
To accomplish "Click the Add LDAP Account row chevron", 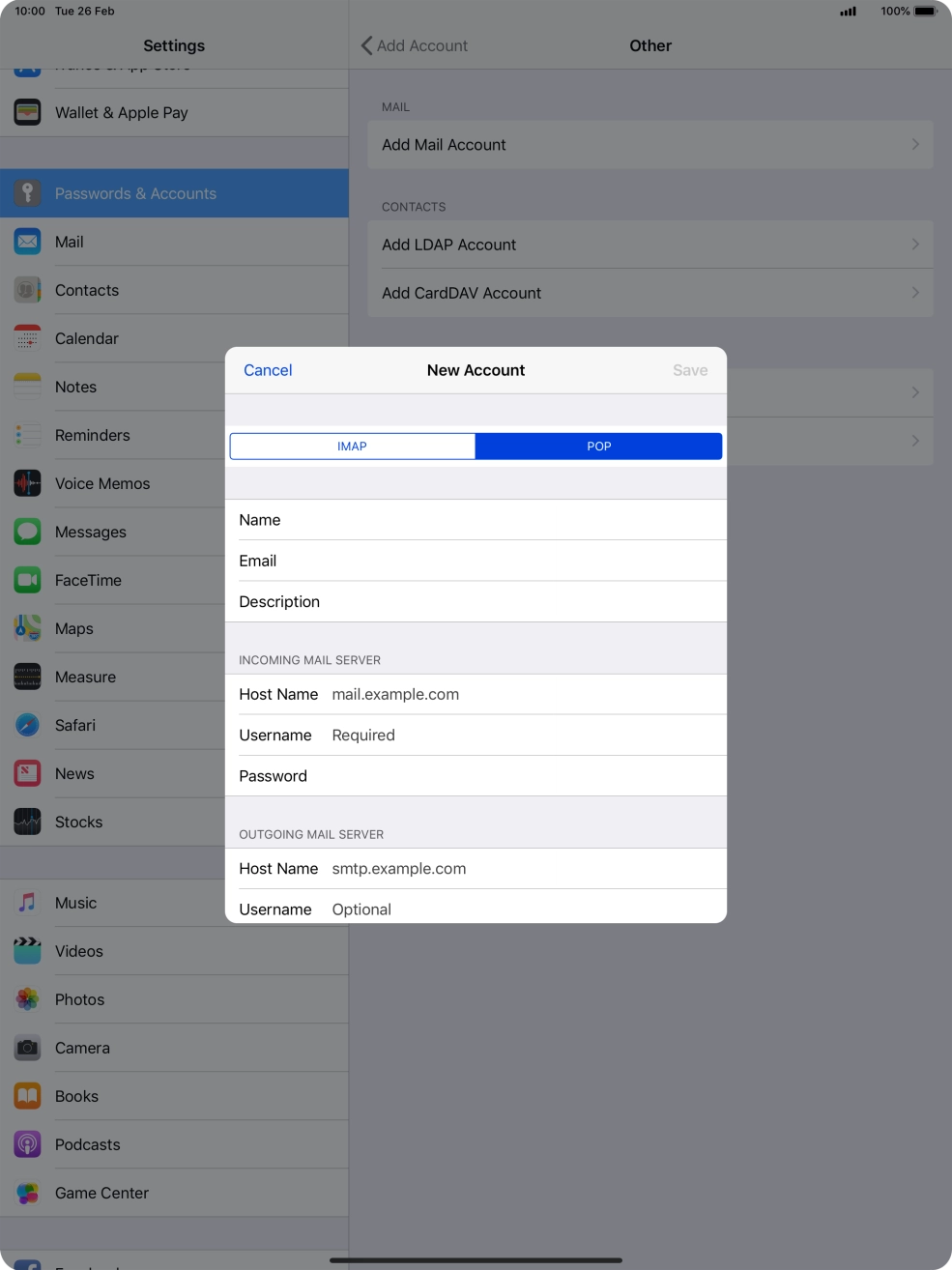I will (x=914, y=244).
